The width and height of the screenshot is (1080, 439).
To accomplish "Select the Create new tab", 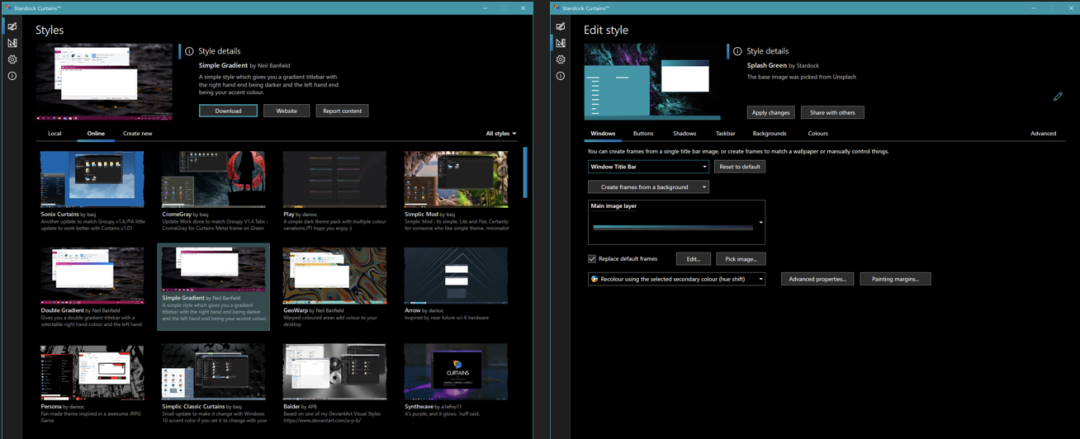I will click(x=137, y=133).
